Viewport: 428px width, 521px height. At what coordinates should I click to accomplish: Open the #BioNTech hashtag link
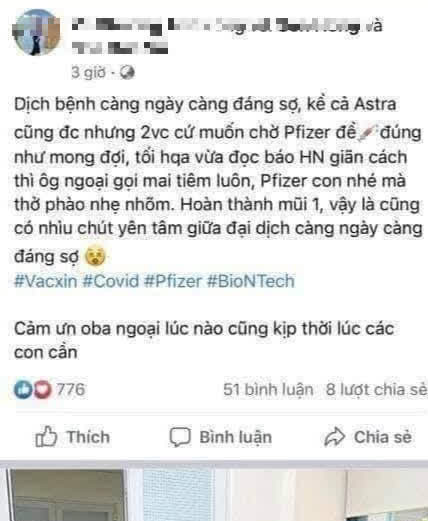(251, 281)
